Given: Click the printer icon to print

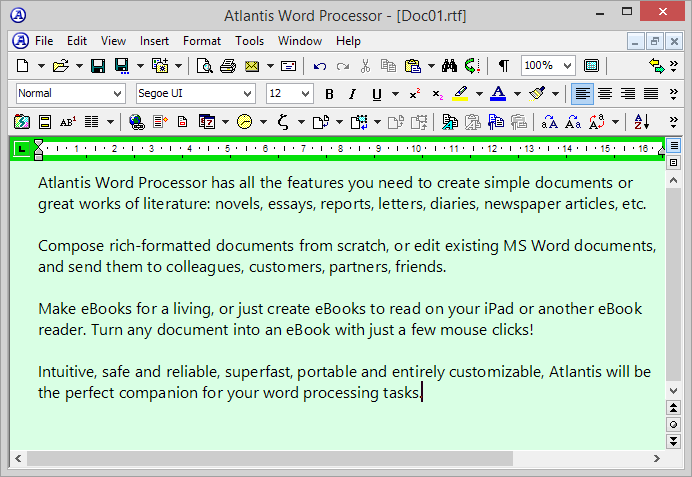Looking at the screenshot, I should pyautogui.click(x=228, y=66).
